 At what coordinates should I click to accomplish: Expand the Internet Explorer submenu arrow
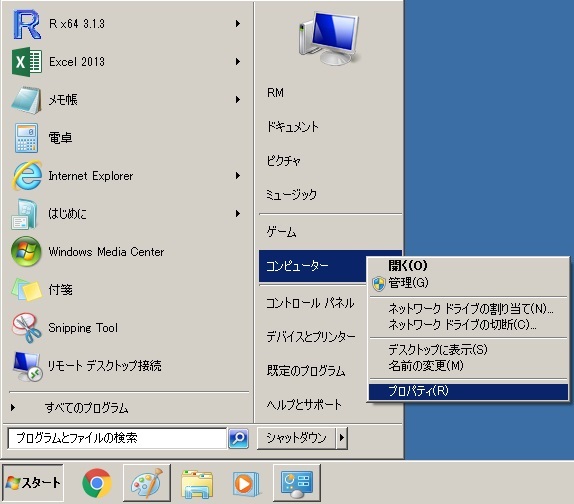click(238, 176)
